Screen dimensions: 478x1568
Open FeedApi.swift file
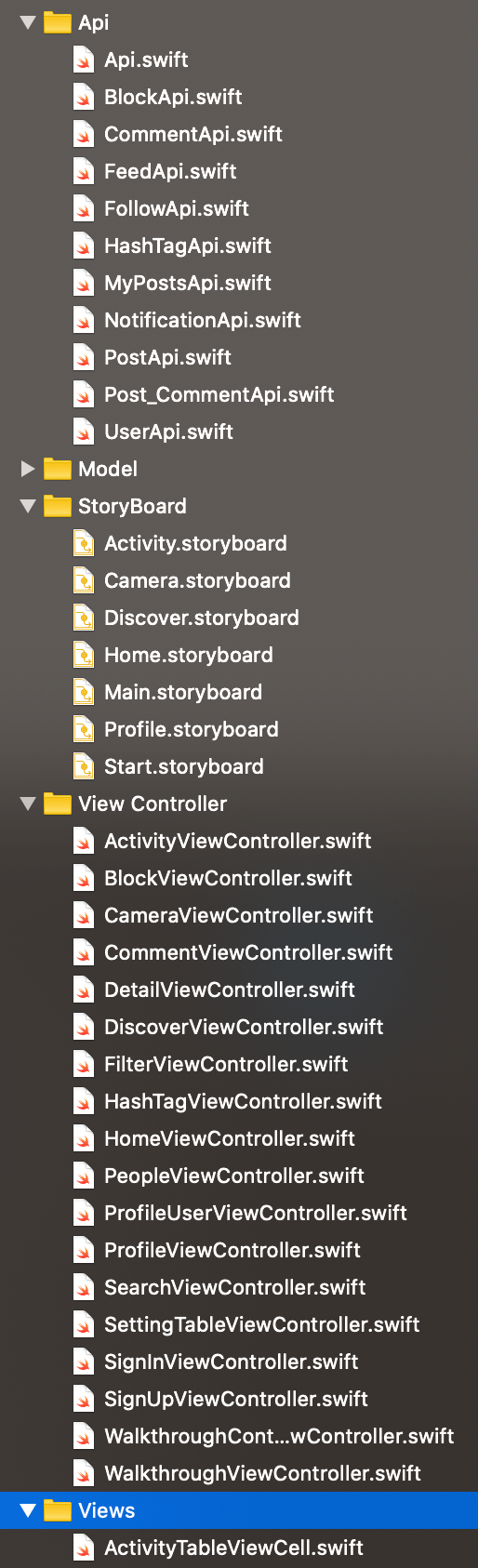tap(170, 171)
